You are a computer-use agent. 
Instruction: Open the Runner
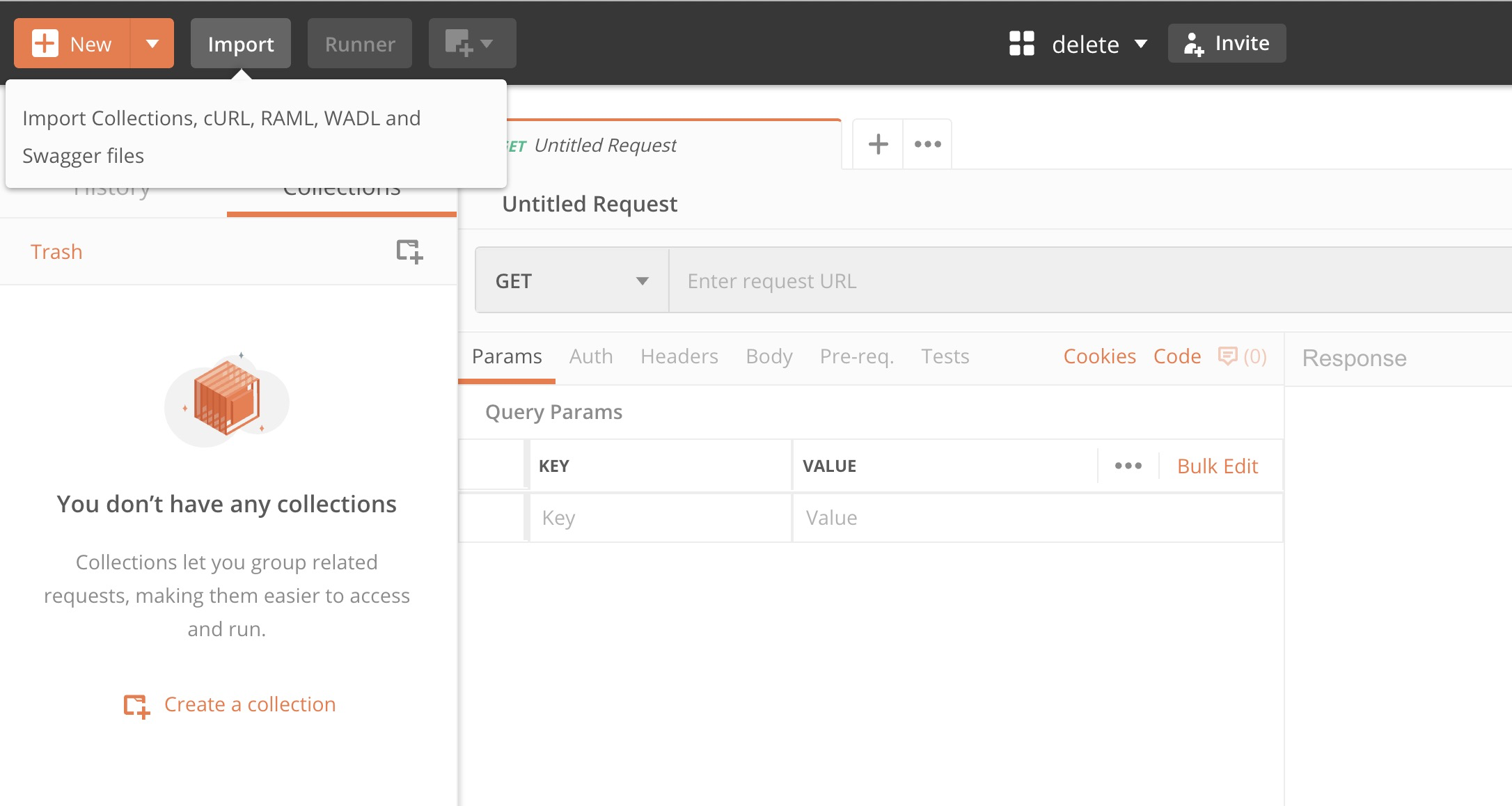359,44
